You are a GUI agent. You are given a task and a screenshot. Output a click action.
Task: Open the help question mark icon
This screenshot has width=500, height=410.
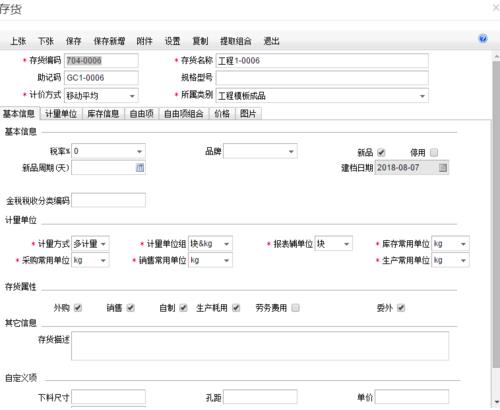tap(483, 39)
